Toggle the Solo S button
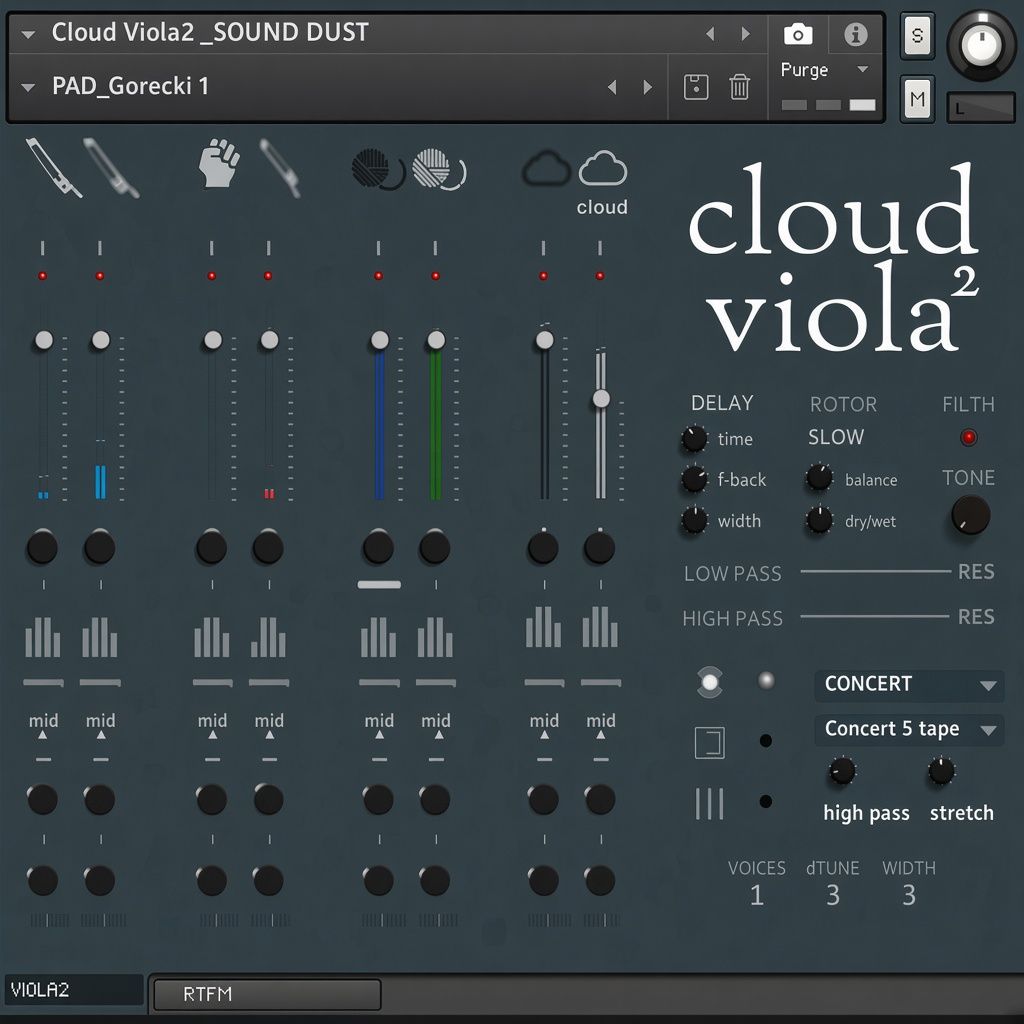1024x1024 pixels. tap(917, 35)
